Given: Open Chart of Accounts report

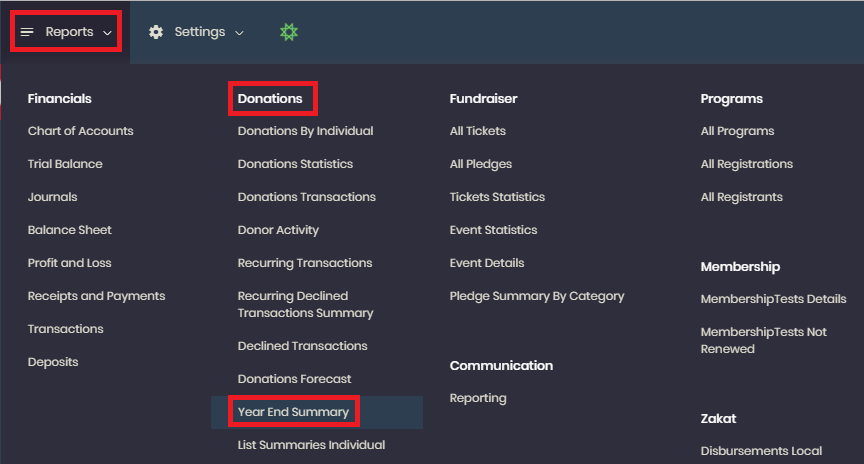Looking at the screenshot, I should [80, 131].
